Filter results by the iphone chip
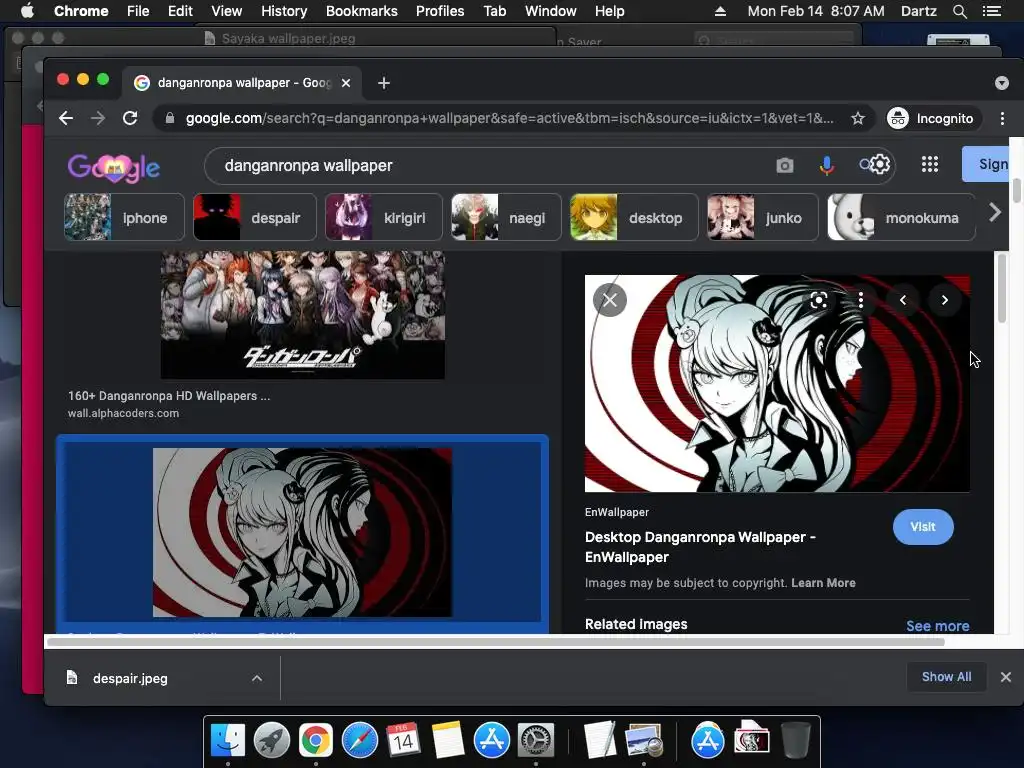Viewport: 1024px width, 768px height. point(124,217)
